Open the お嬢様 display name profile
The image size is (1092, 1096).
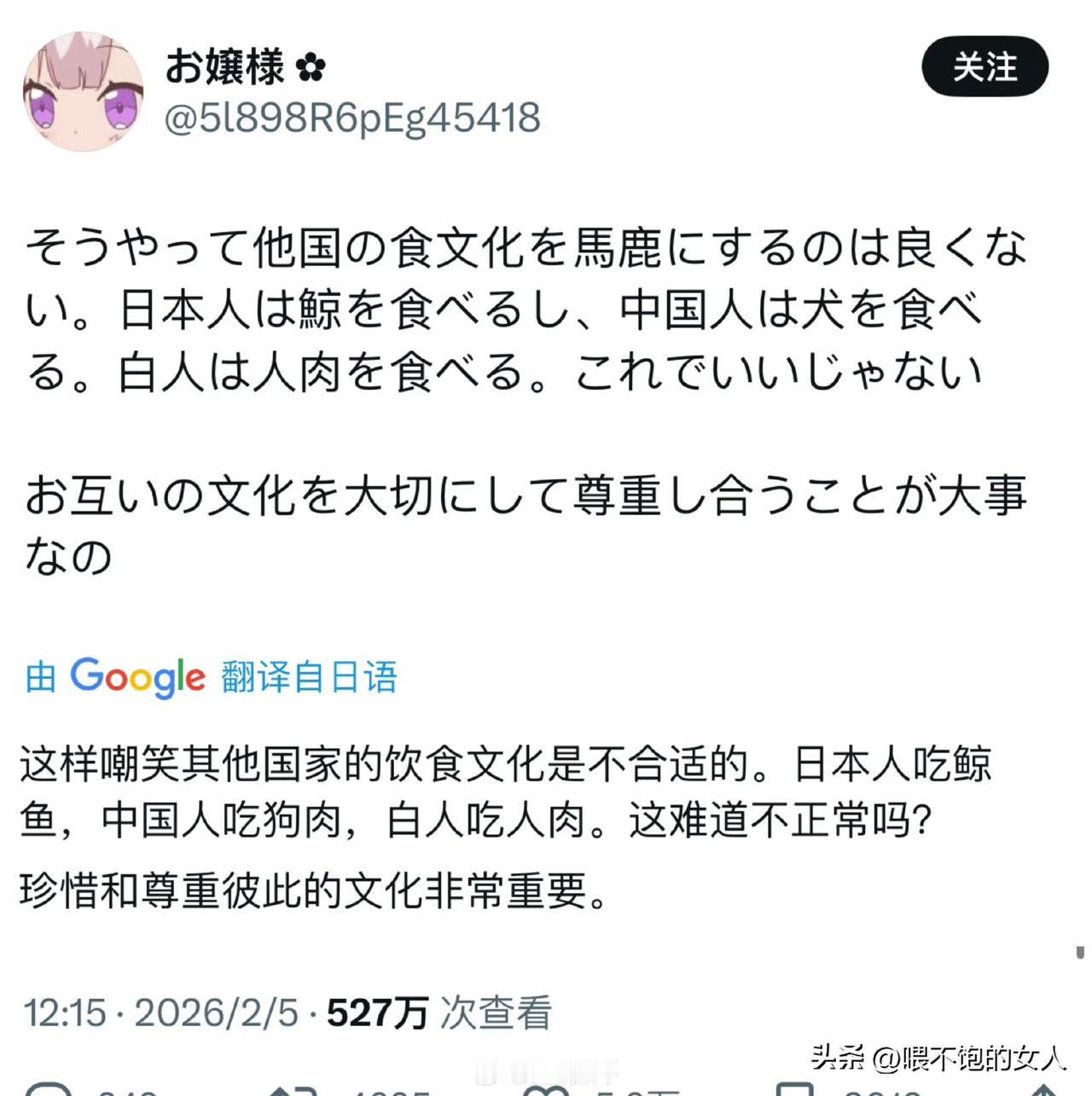tap(224, 67)
